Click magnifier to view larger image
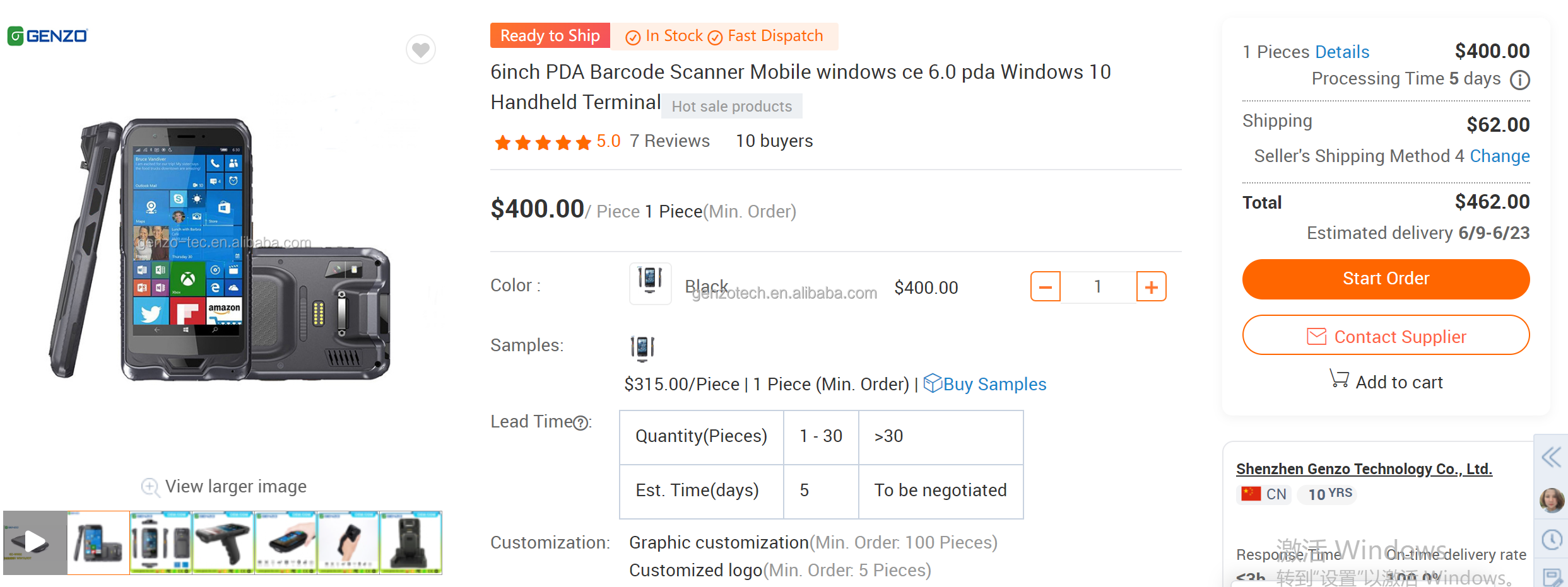The width and height of the screenshot is (1568, 587). [x=150, y=487]
